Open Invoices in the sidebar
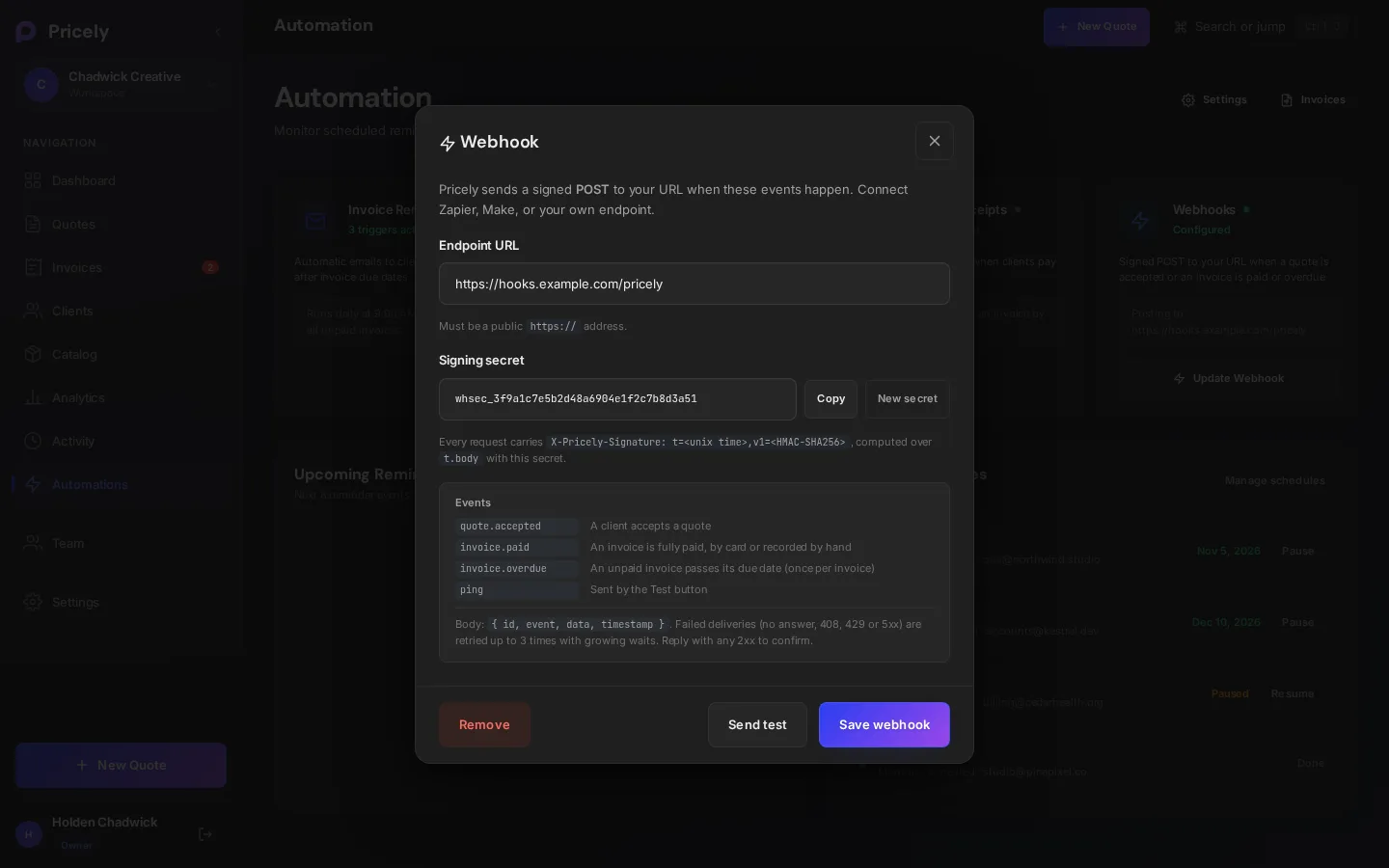This screenshot has width=1389, height=868. coord(121,267)
